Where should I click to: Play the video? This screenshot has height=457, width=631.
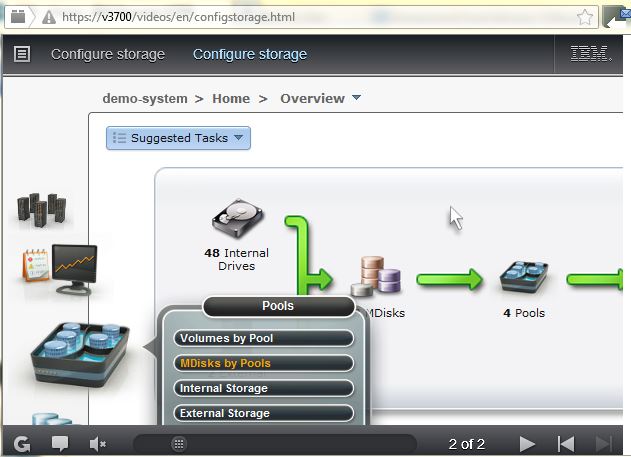[527, 444]
